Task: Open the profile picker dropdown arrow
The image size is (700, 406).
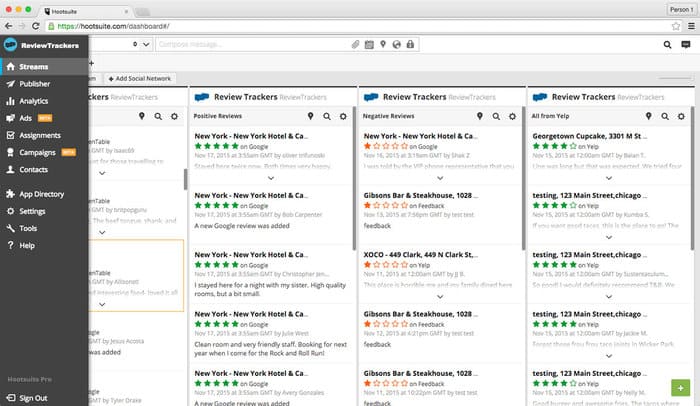Action: pos(146,44)
